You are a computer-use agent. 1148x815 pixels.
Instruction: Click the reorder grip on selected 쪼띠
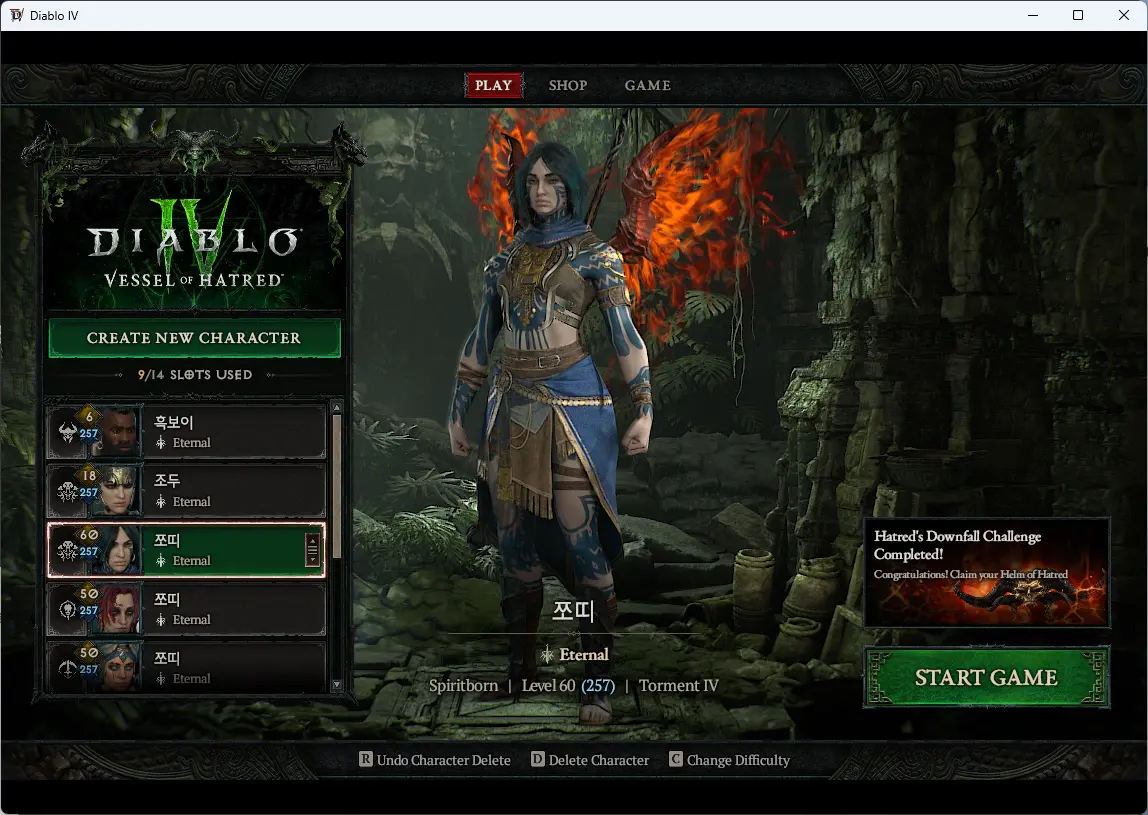(313, 550)
